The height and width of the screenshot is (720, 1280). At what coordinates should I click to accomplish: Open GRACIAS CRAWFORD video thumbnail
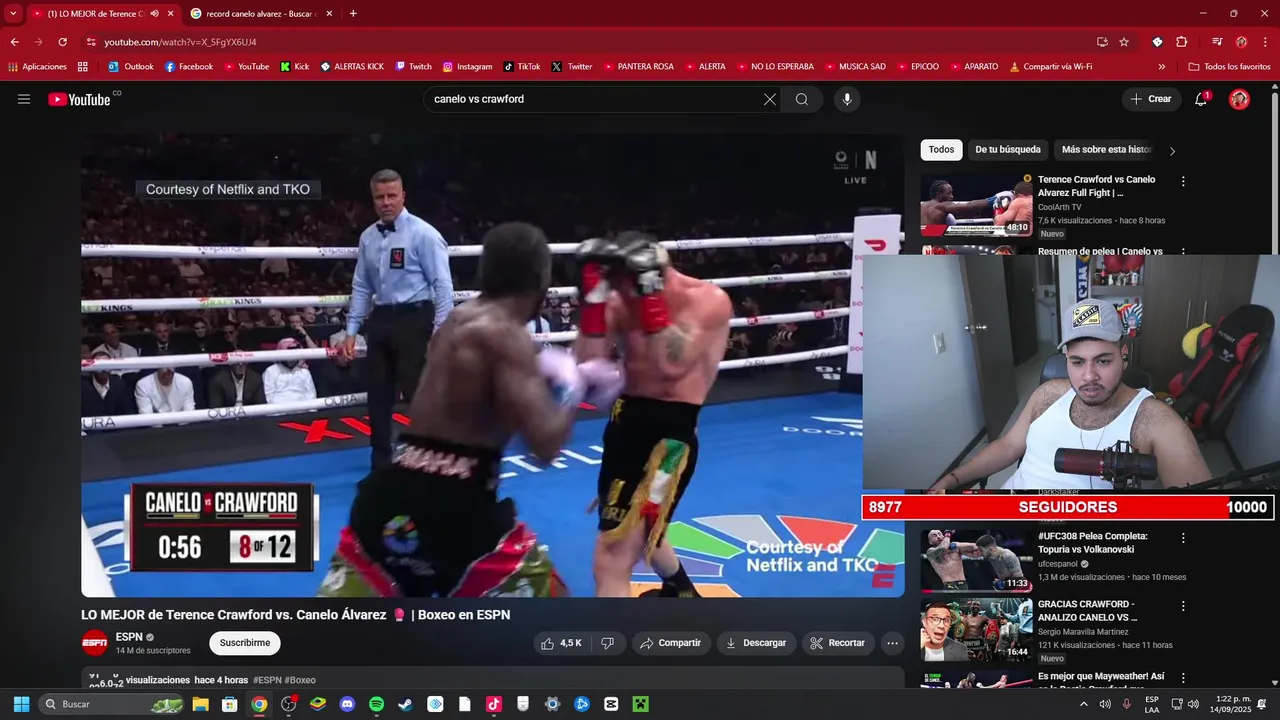pyautogui.click(x=976, y=629)
